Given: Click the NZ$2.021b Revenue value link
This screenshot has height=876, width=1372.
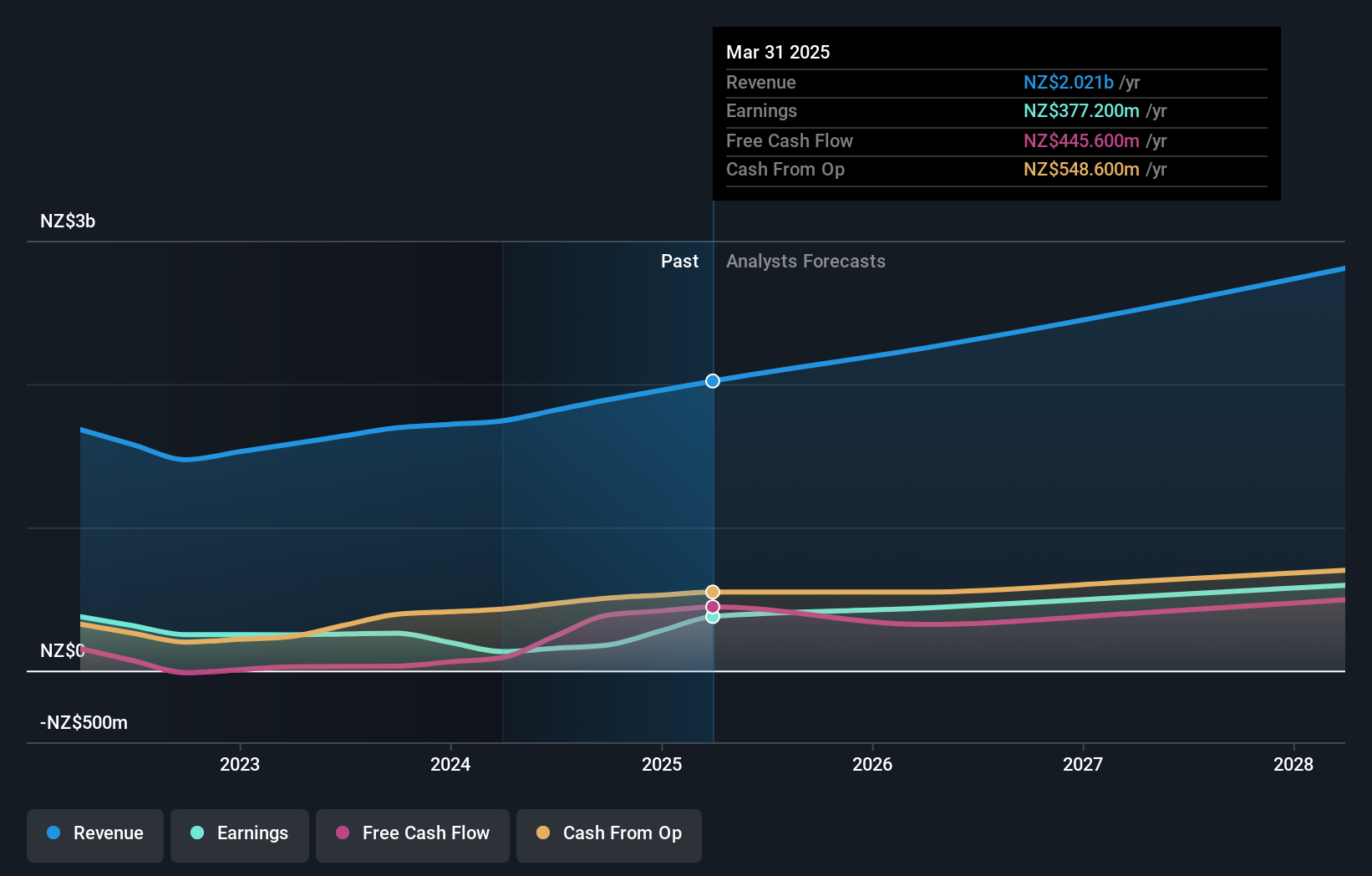Looking at the screenshot, I should tap(1069, 83).
